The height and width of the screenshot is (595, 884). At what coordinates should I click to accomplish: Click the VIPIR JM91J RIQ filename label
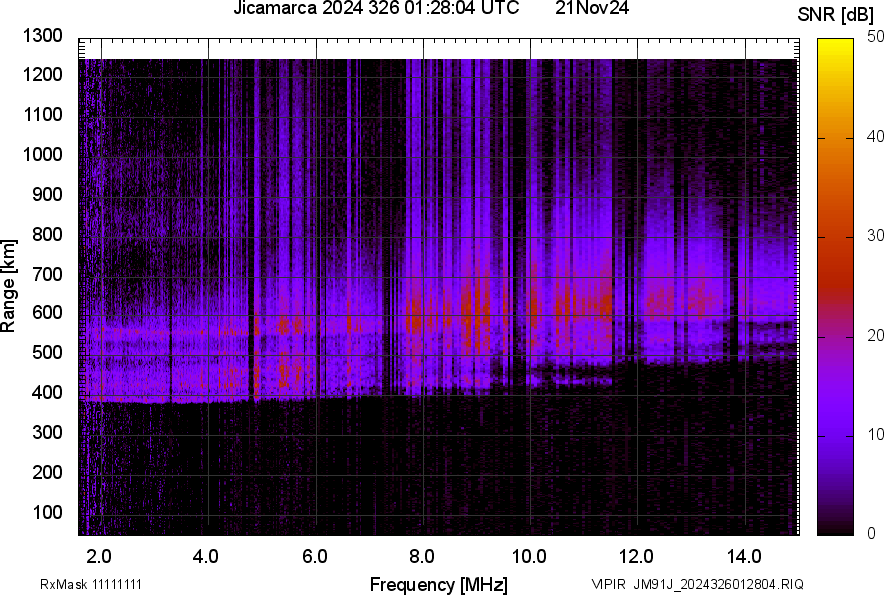[x=697, y=584]
